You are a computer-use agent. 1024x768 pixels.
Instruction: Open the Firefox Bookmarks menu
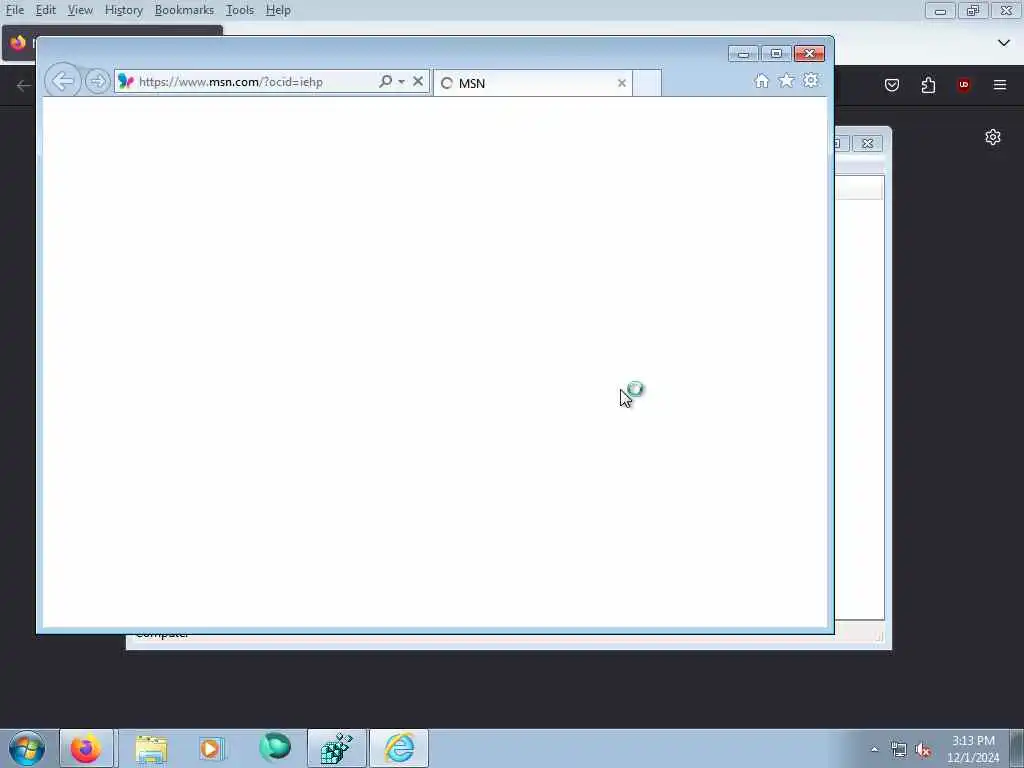(x=184, y=10)
